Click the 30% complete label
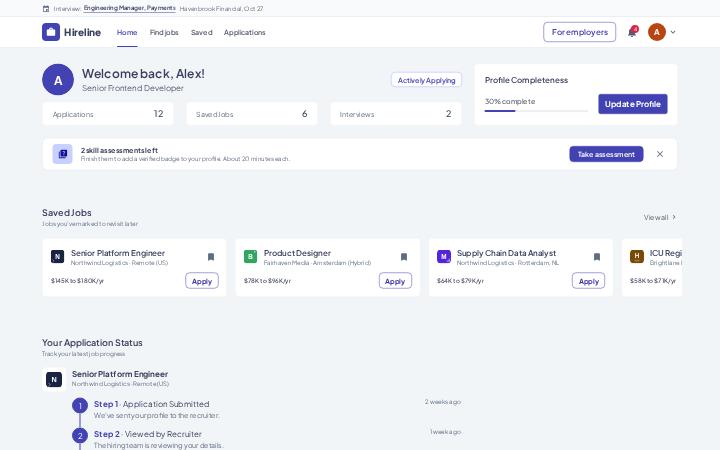 coord(510,101)
